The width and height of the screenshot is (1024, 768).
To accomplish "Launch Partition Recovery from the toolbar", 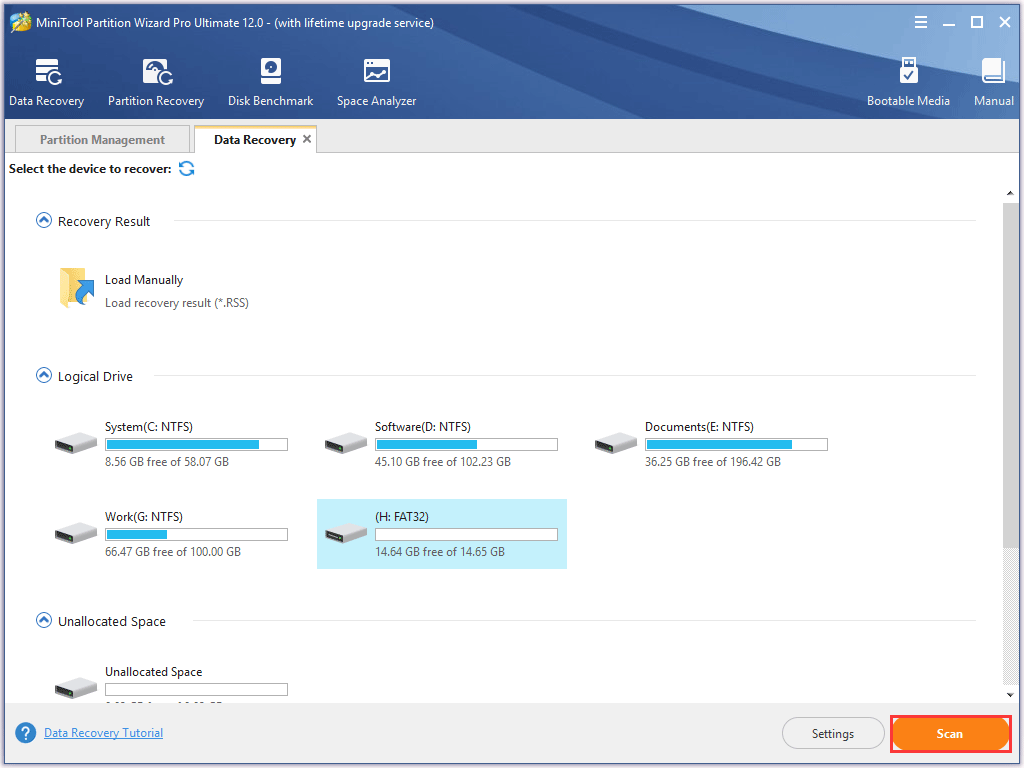I will 156,82.
